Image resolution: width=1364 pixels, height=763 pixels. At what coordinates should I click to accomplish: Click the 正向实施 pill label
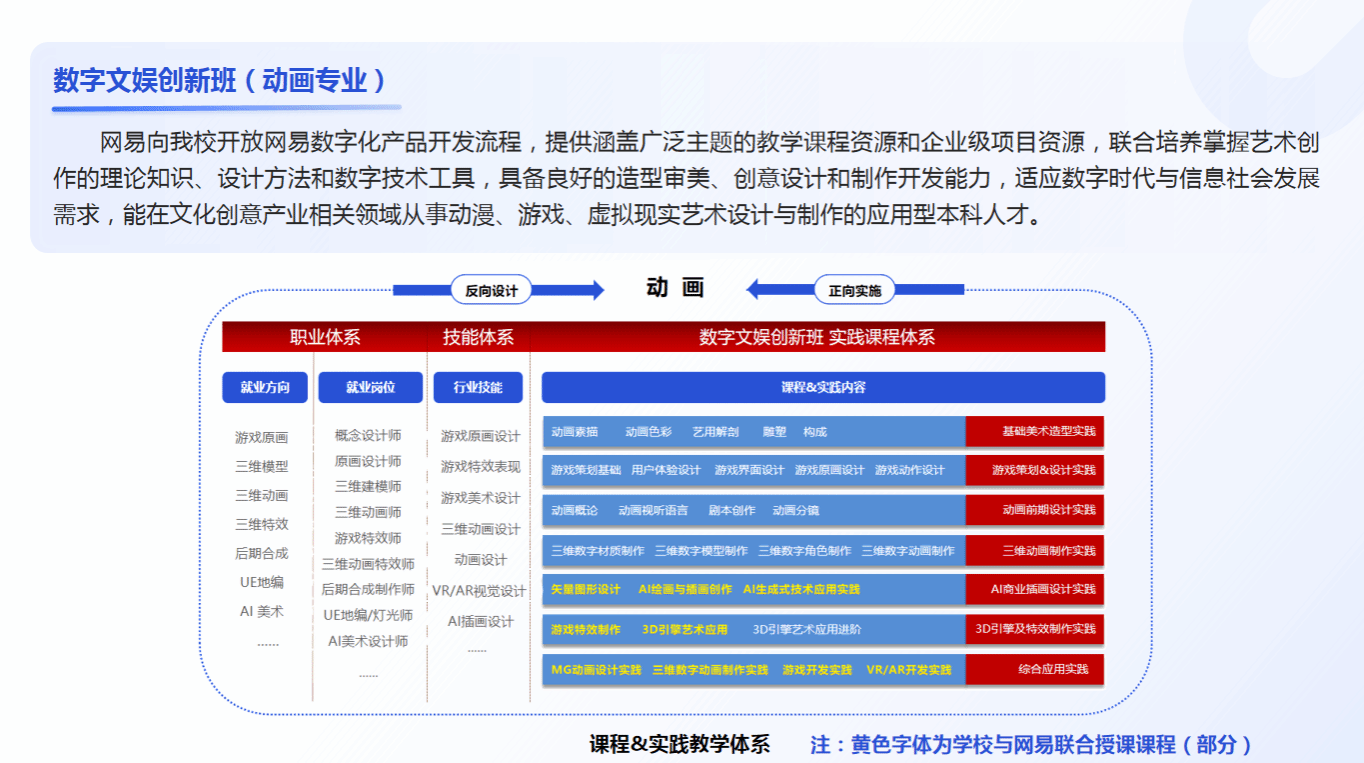(x=854, y=290)
